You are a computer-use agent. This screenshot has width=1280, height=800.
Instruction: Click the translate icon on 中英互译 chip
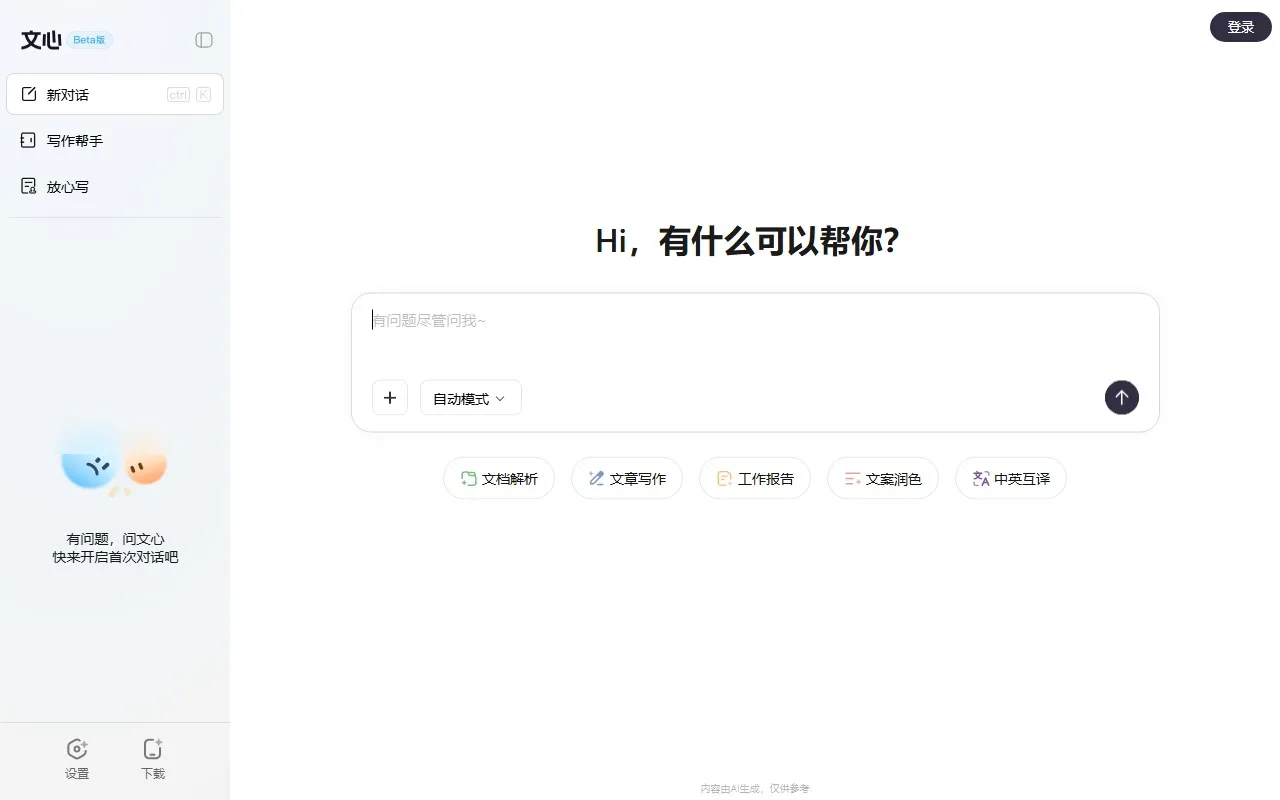(980, 478)
